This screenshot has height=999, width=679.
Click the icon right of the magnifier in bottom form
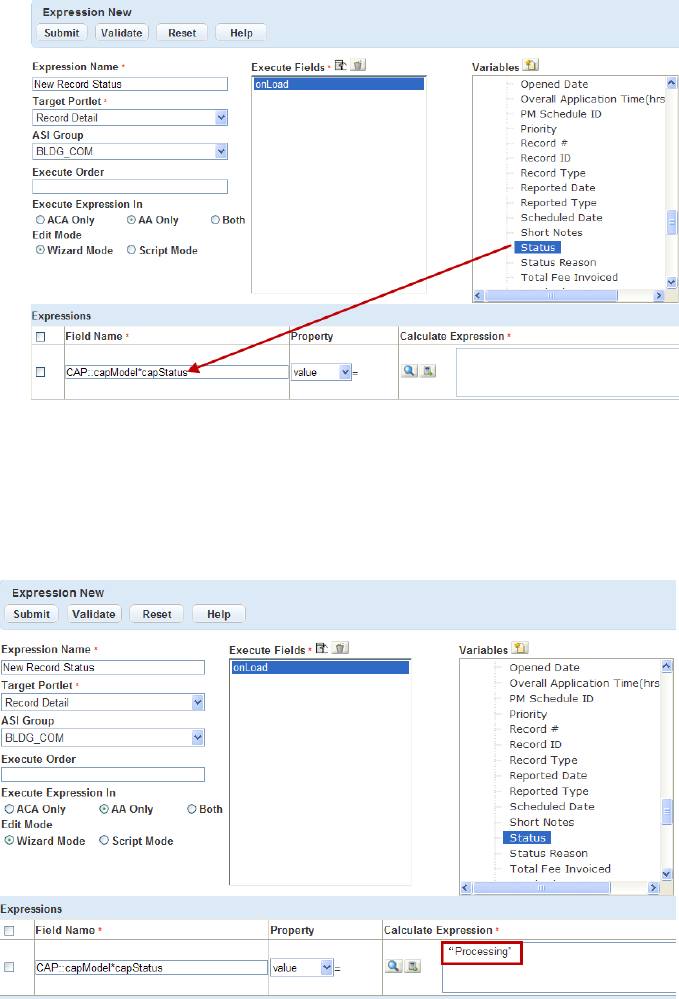click(x=413, y=967)
